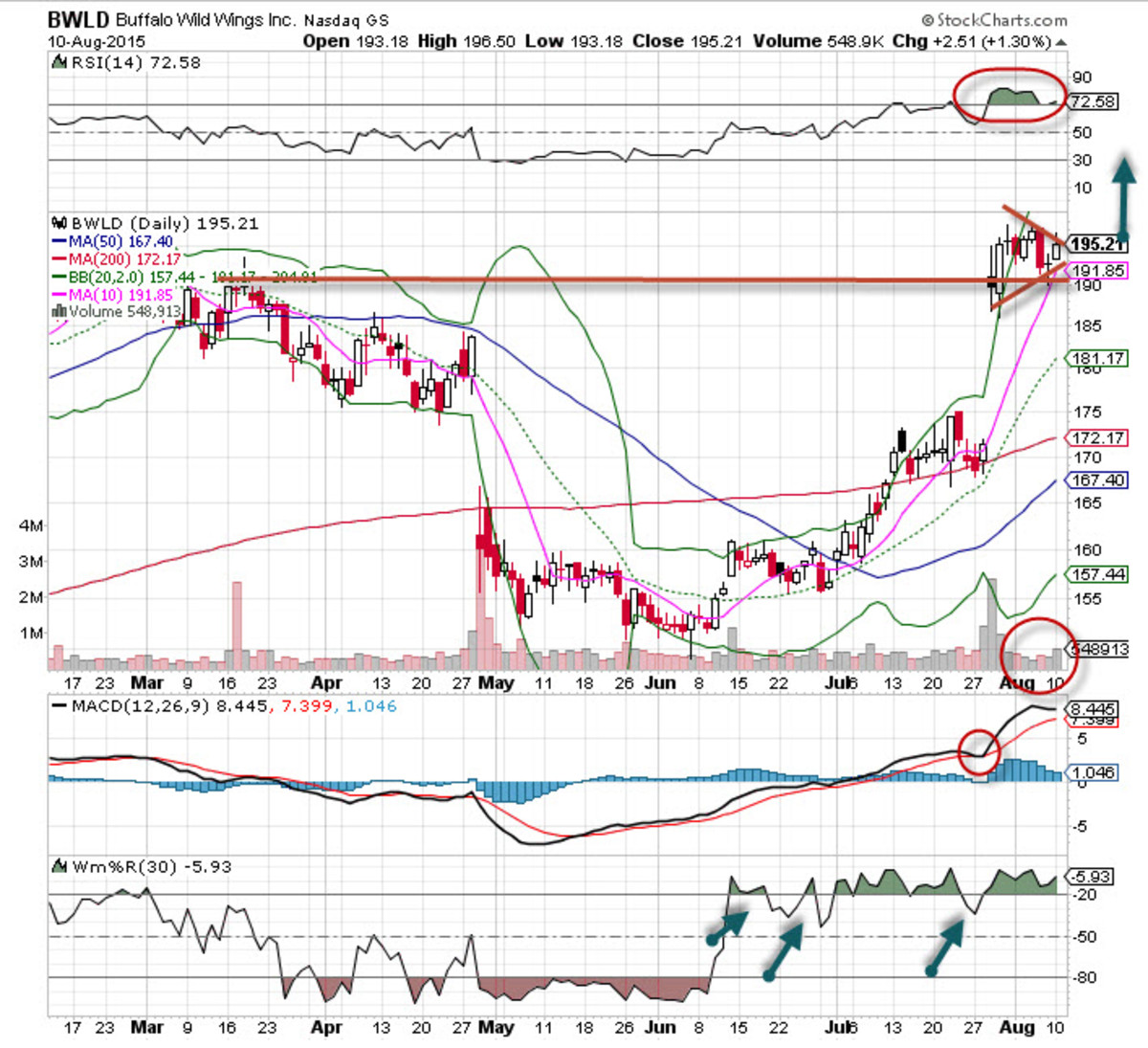Viewport: 1148px width, 1048px height.
Task: Click the Low 193.18 value in header
Action: [x=572, y=41]
